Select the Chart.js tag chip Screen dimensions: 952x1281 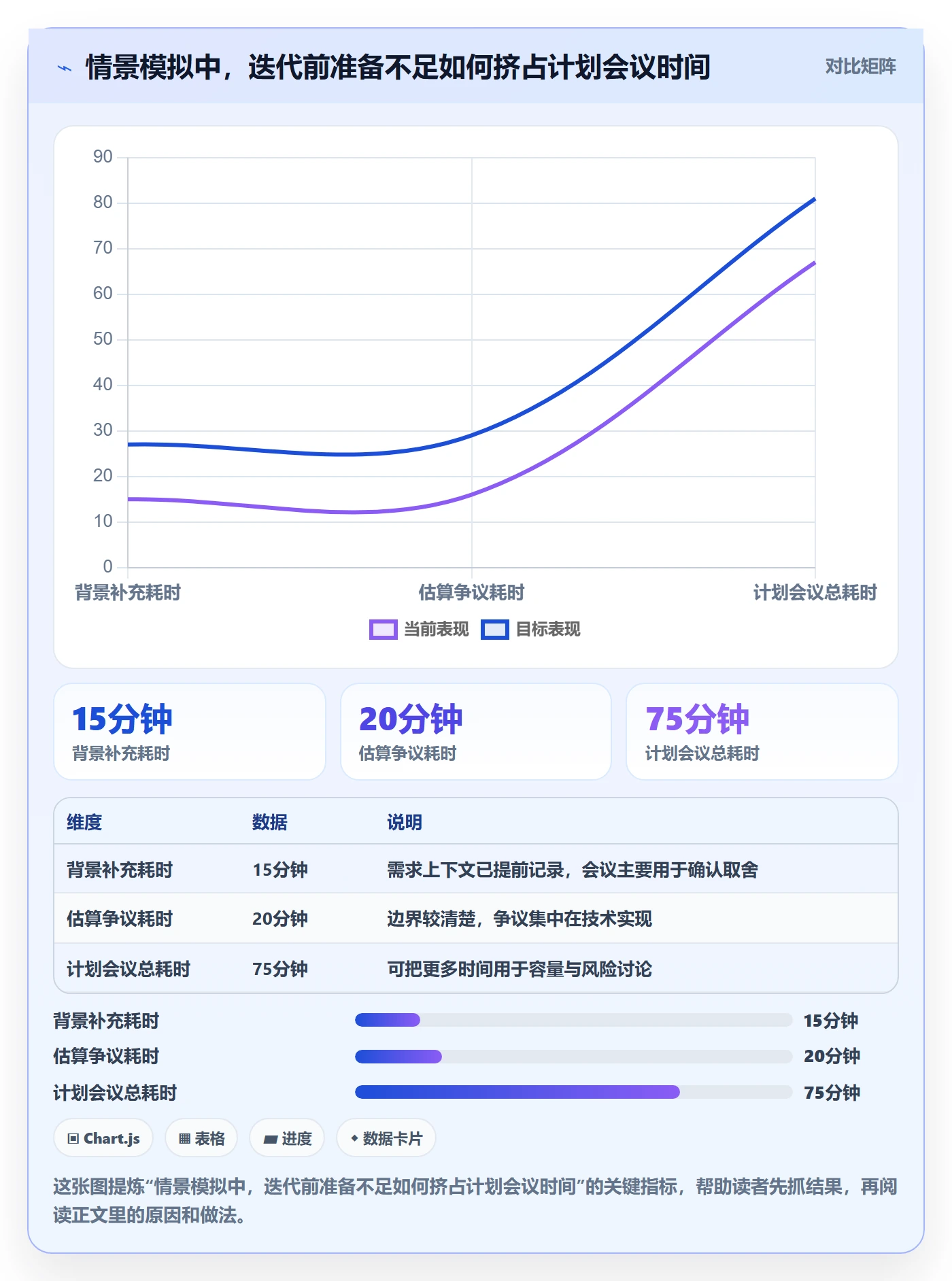point(103,1138)
